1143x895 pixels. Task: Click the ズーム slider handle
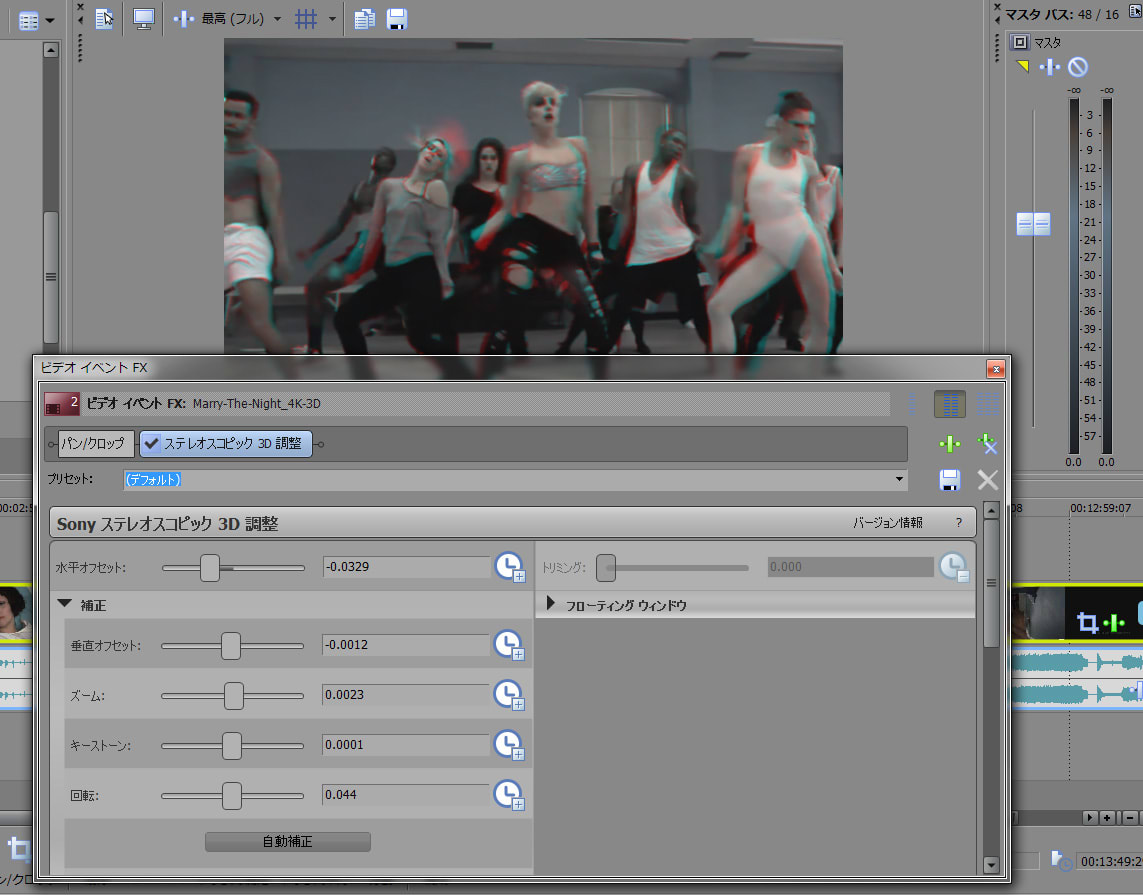click(x=234, y=696)
